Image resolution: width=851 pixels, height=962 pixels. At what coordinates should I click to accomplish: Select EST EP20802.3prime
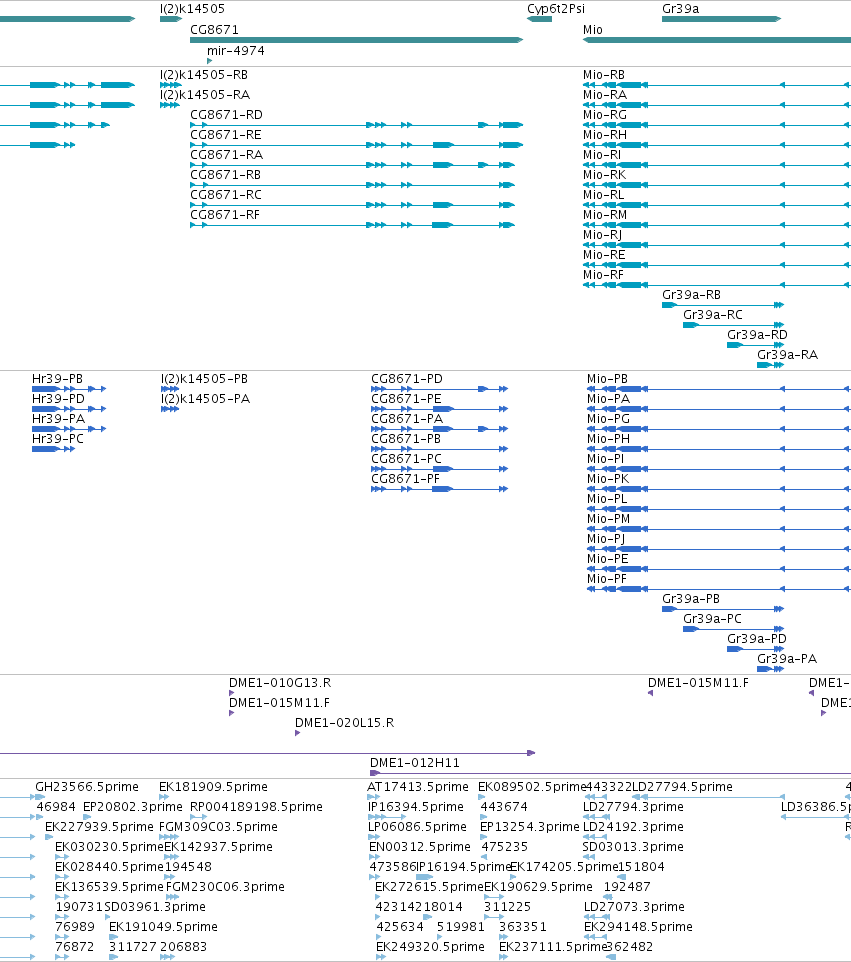tap(133, 807)
